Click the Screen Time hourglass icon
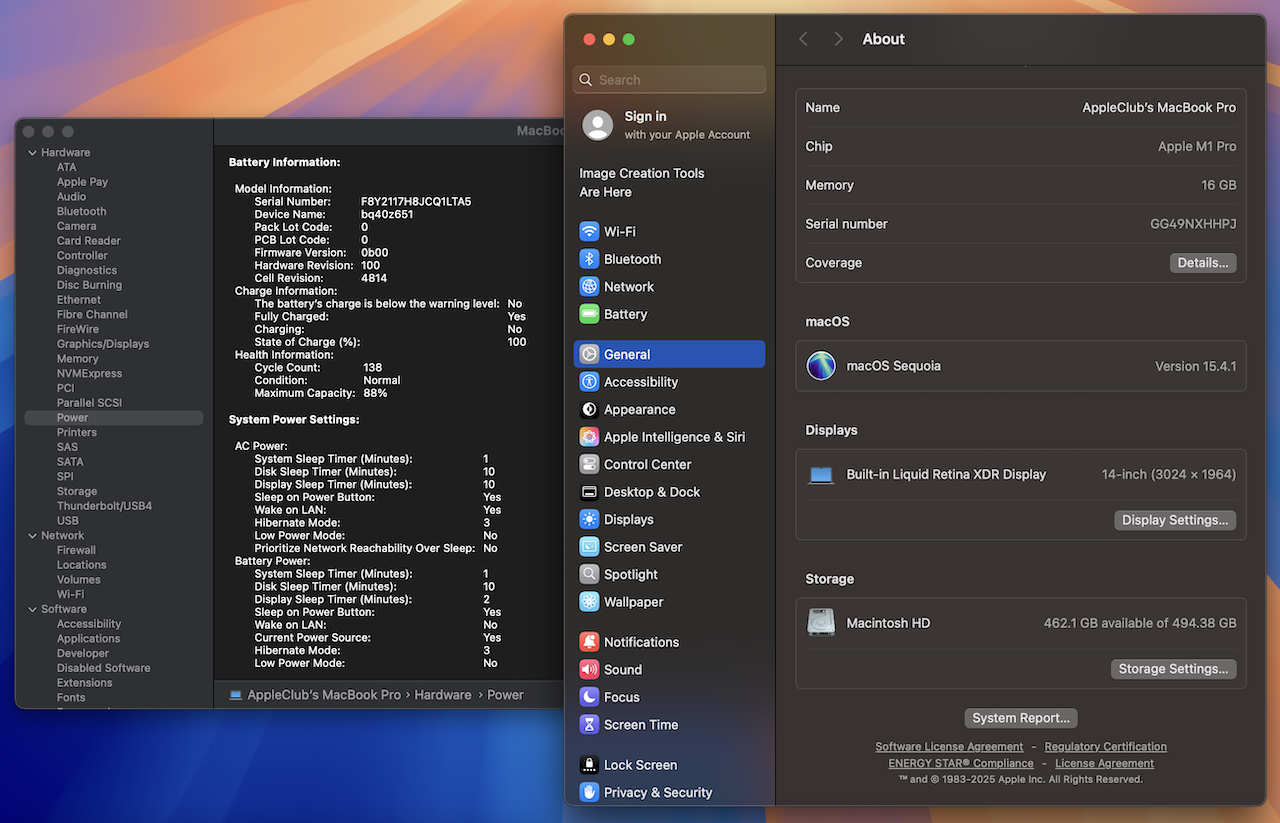The width and height of the screenshot is (1280, 823). tap(589, 725)
